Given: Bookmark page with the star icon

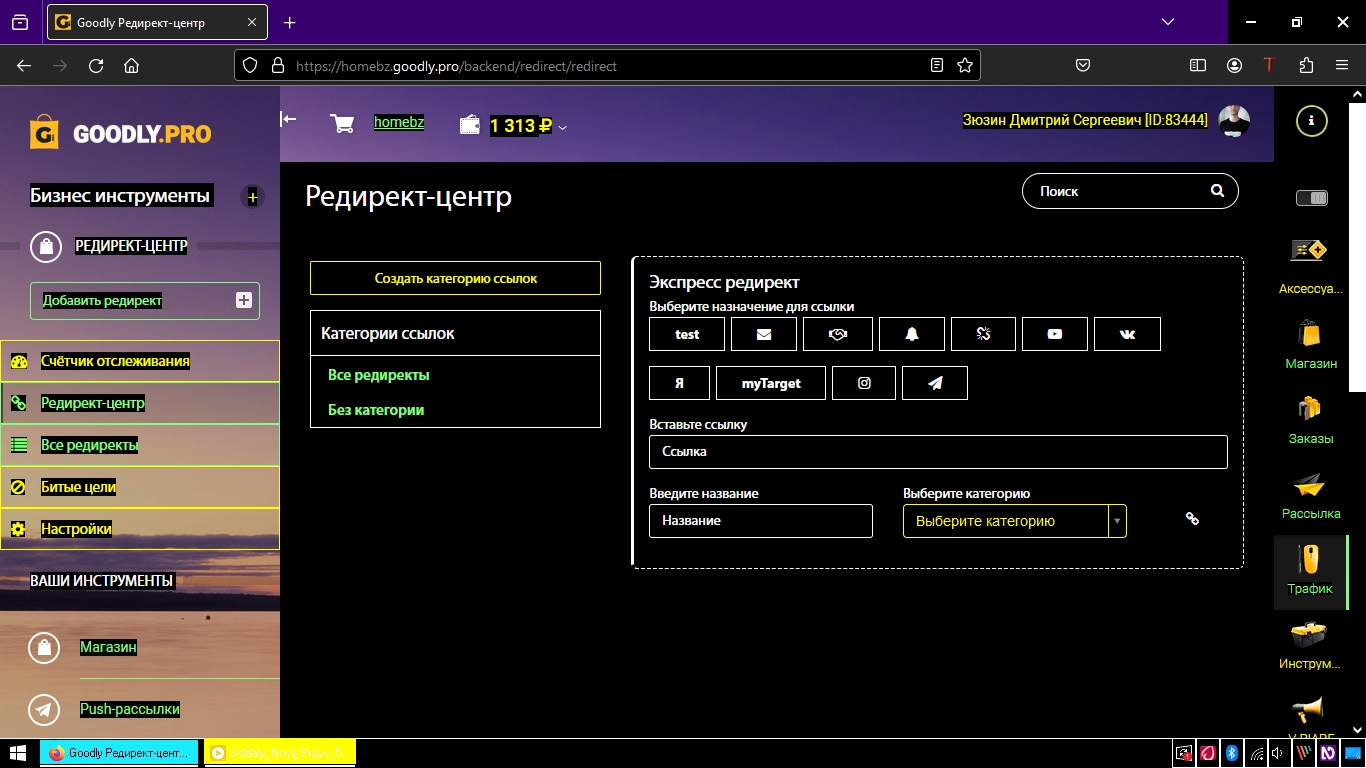Looking at the screenshot, I should 965,65.
